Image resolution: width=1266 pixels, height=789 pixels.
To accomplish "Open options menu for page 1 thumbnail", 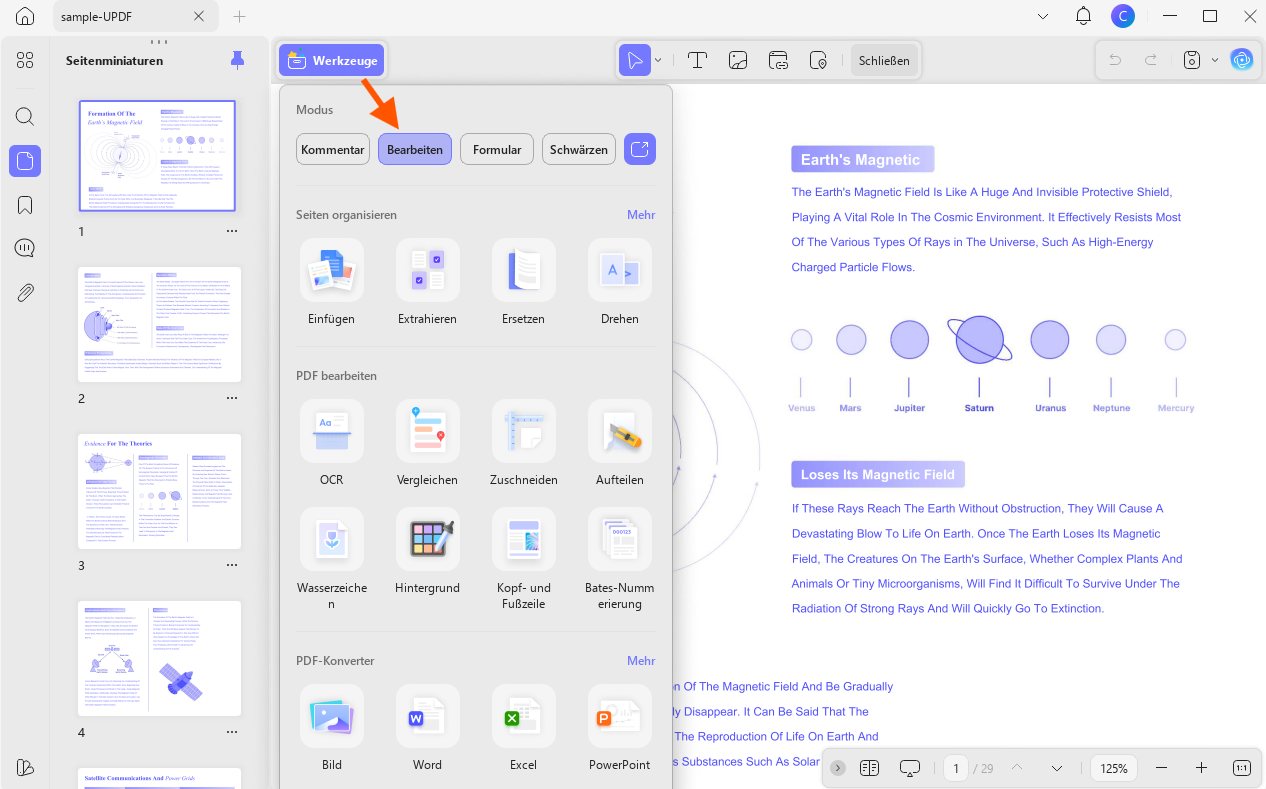I will (232, 231).
